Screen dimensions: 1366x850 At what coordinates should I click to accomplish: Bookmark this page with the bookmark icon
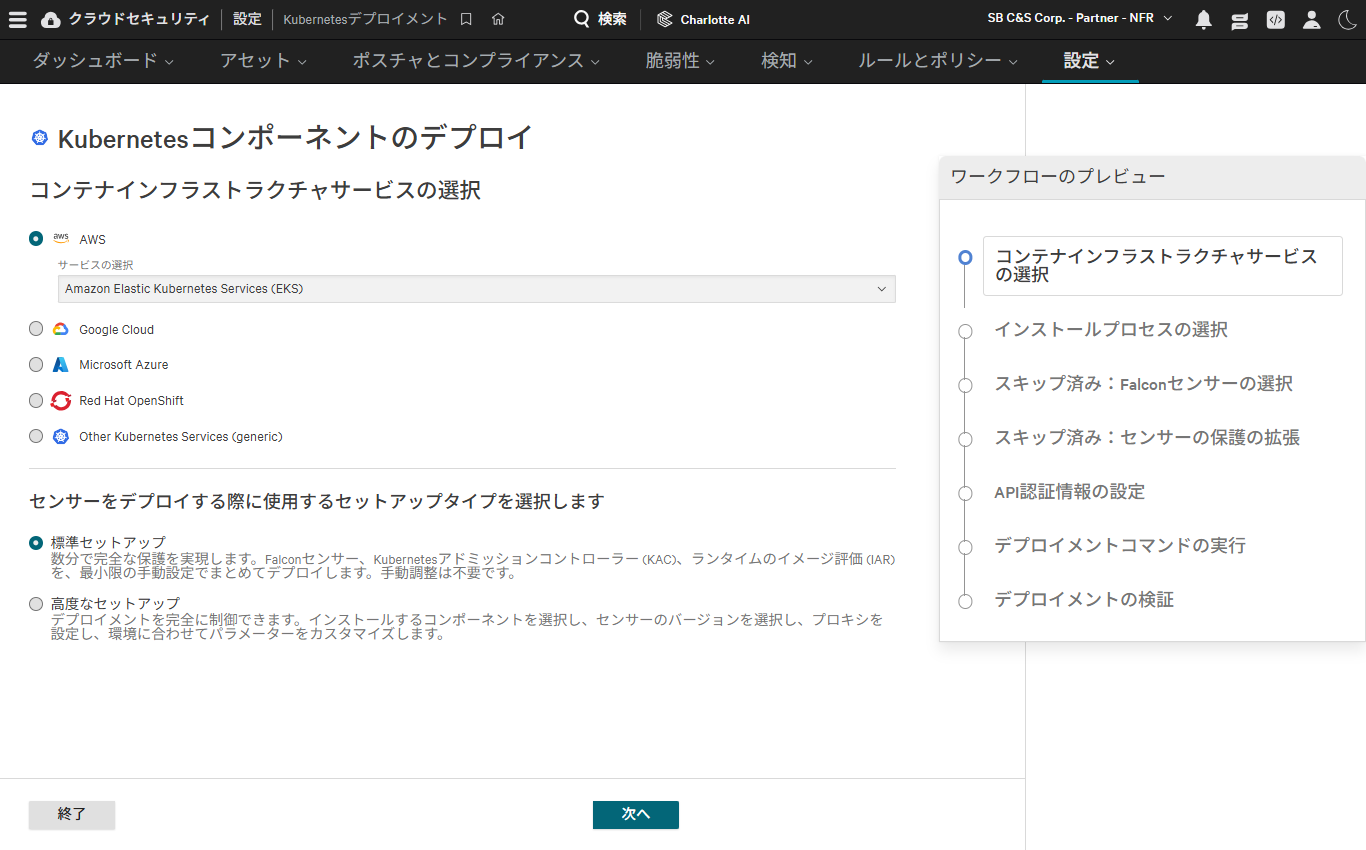coord(466,19)
